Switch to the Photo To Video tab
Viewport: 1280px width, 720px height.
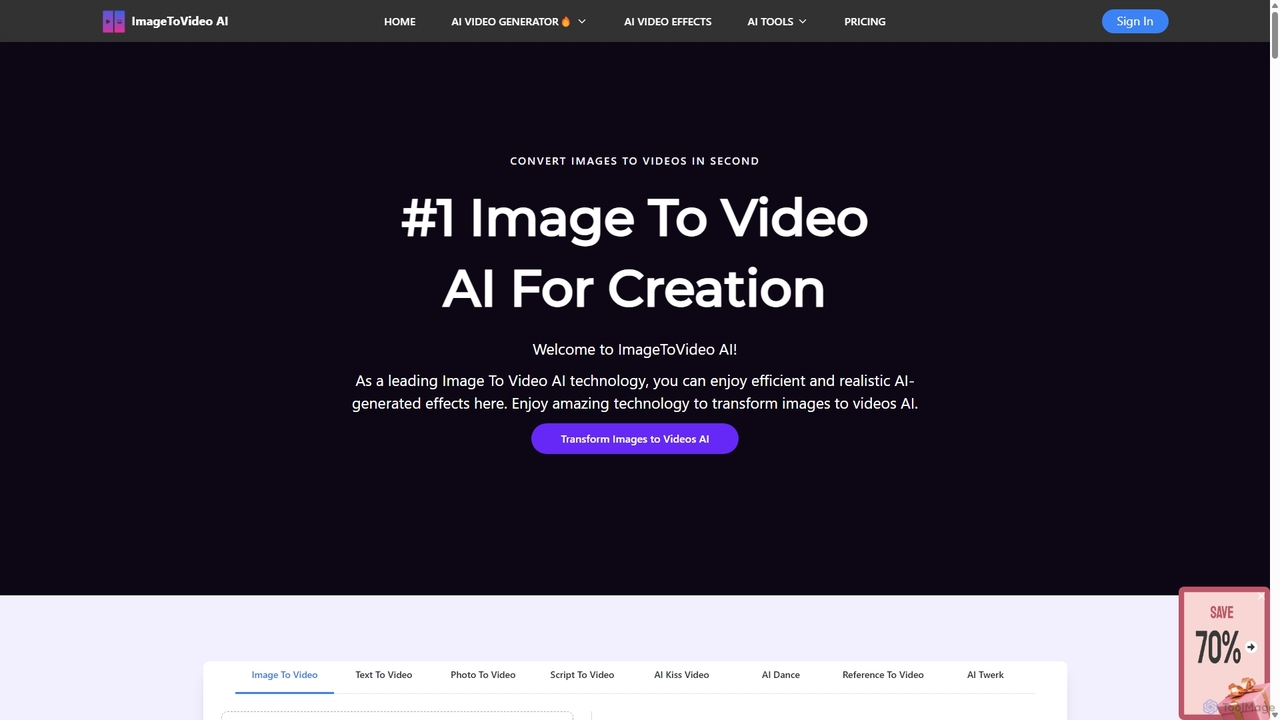483,675
